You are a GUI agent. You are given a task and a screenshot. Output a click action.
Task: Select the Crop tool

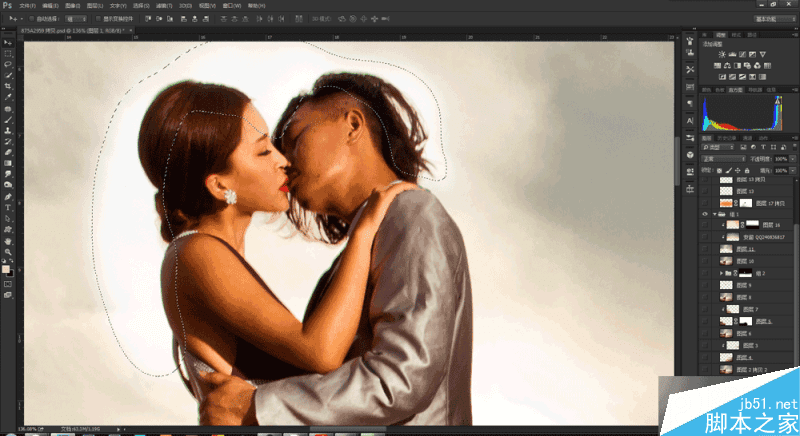point(8,86)
